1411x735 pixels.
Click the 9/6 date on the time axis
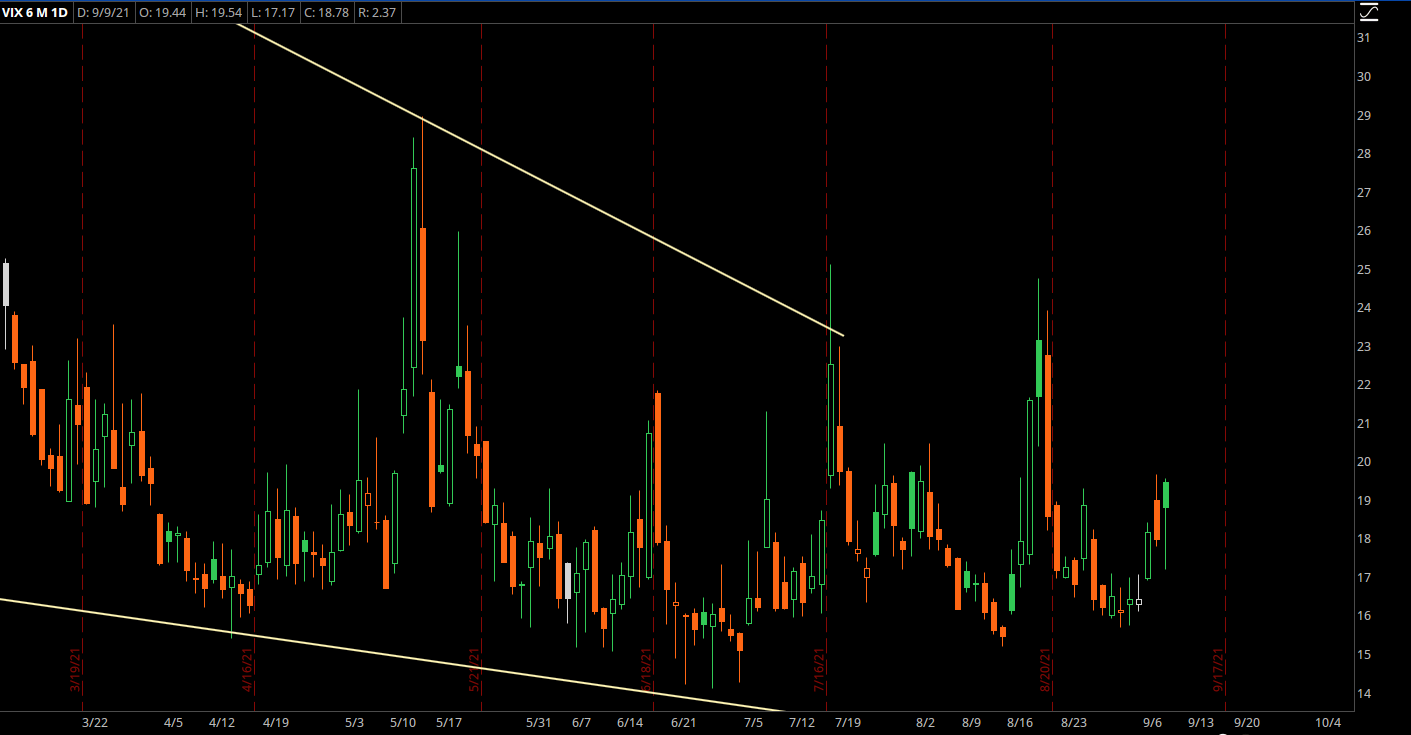point(1152,722)
